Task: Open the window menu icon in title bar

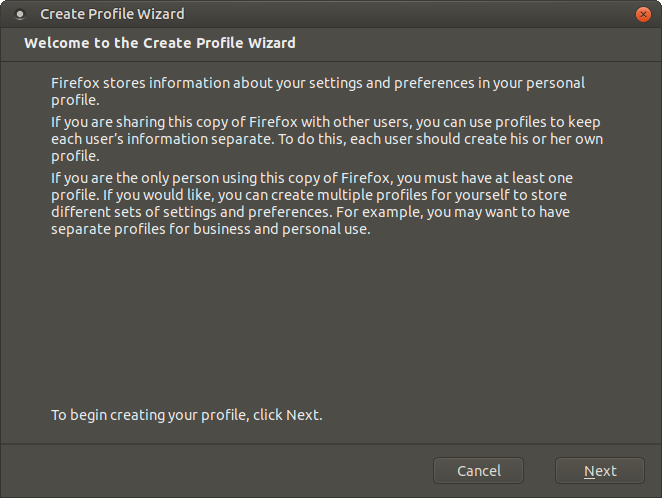Action: pyautogui.click(x=19, y=14)
